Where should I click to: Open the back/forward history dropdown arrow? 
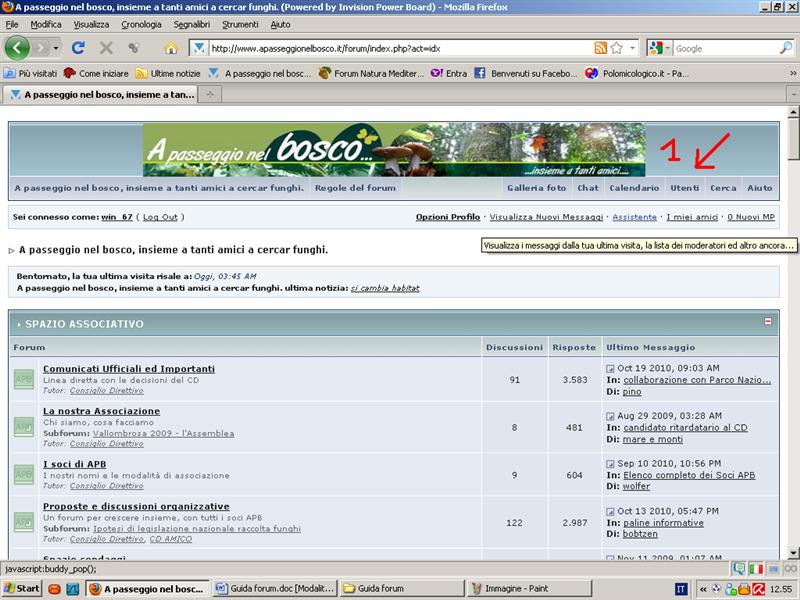tap(56, 48)
